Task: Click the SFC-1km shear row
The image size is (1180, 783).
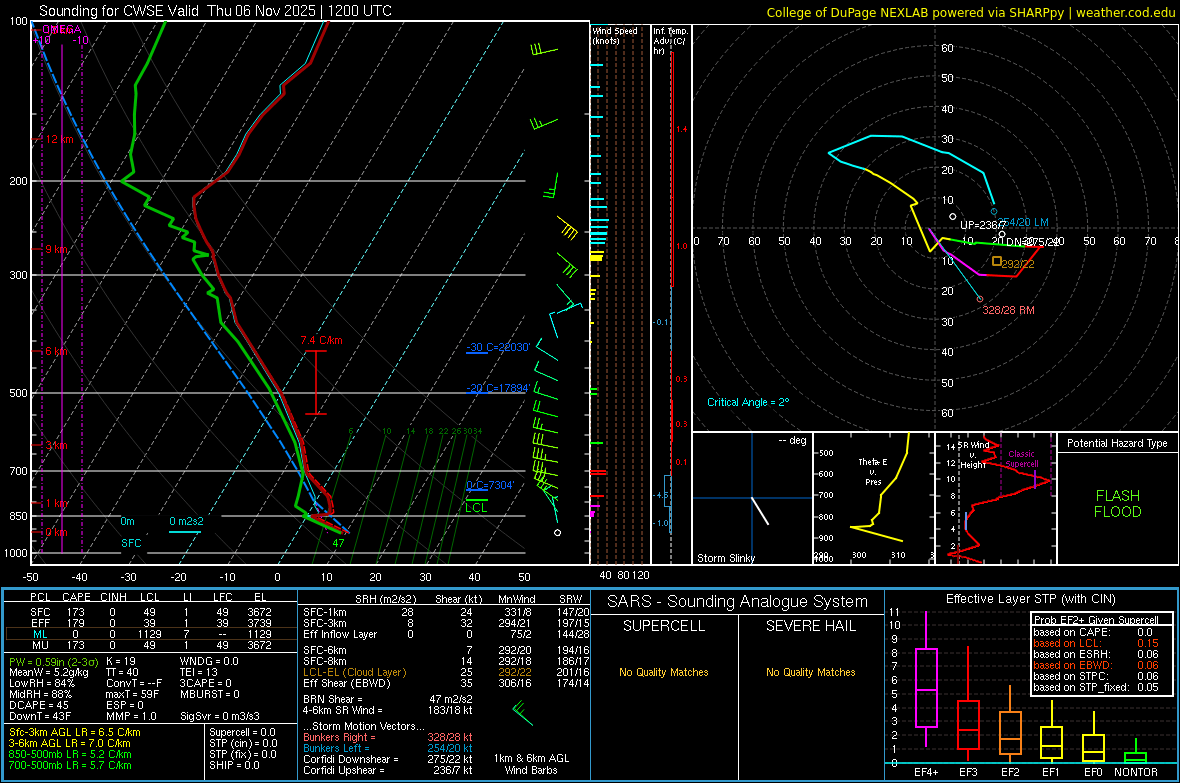Action: click(x=446, y=612)
